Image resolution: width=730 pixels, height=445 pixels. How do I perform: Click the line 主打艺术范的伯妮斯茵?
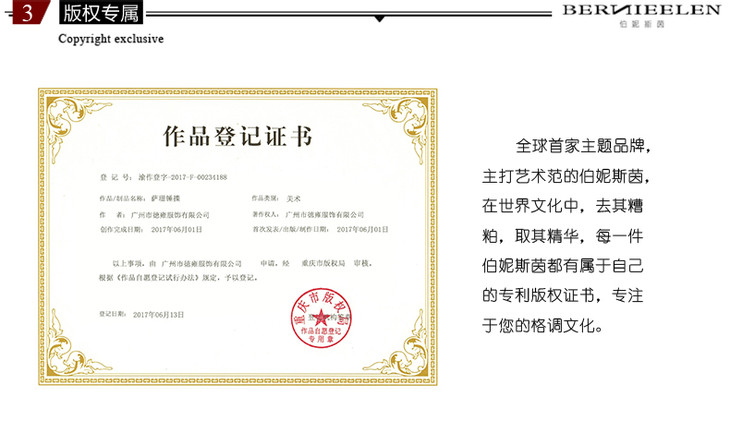(565, 176)
